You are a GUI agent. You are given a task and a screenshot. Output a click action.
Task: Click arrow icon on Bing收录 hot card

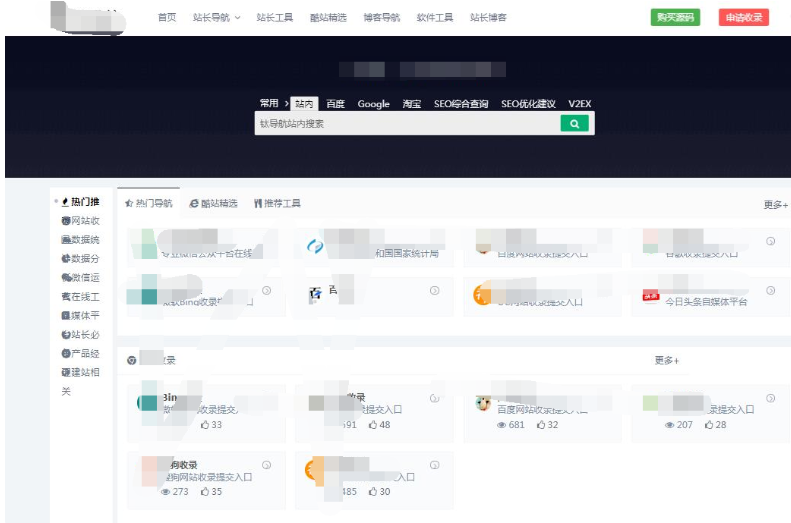tap(266, 290)
